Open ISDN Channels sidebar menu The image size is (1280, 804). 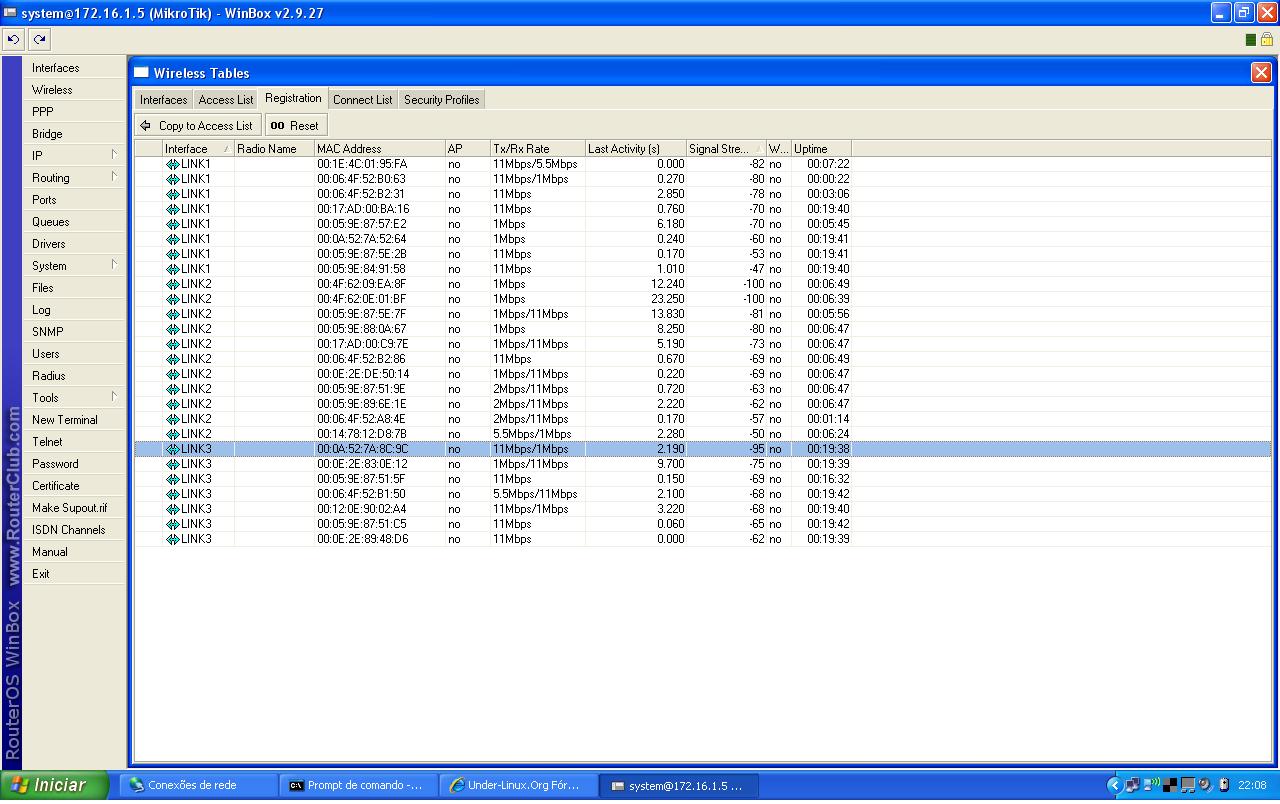pos(75,530)
